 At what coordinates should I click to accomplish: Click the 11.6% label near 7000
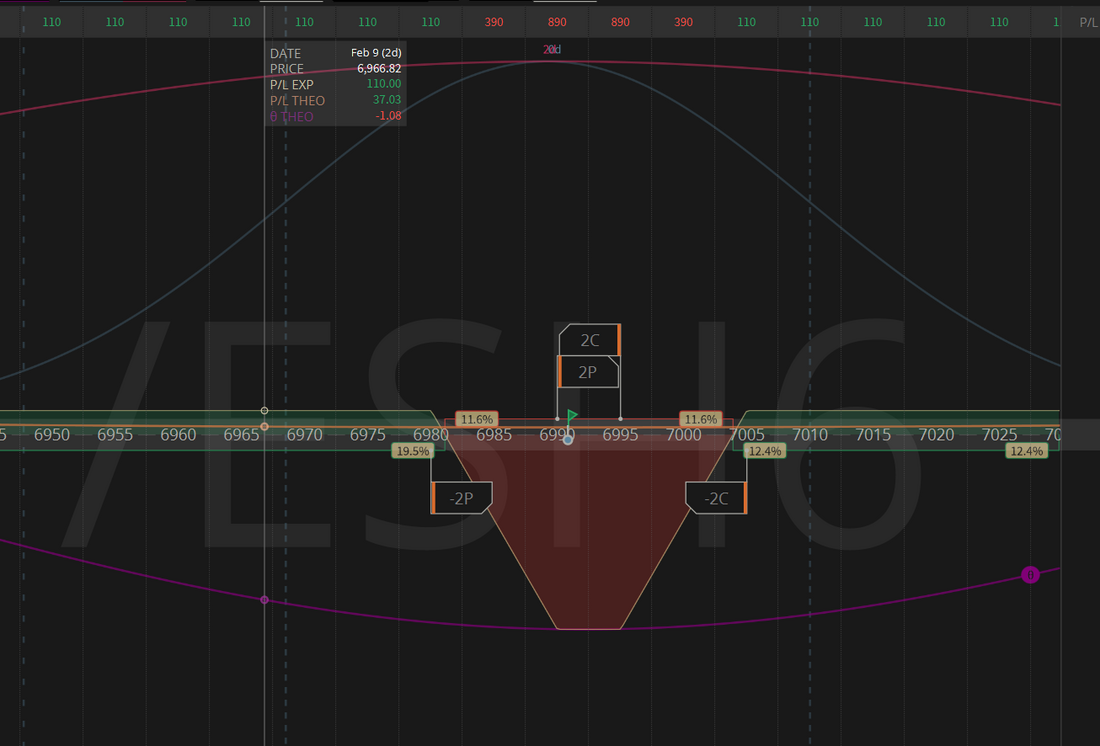pos(701,419)
